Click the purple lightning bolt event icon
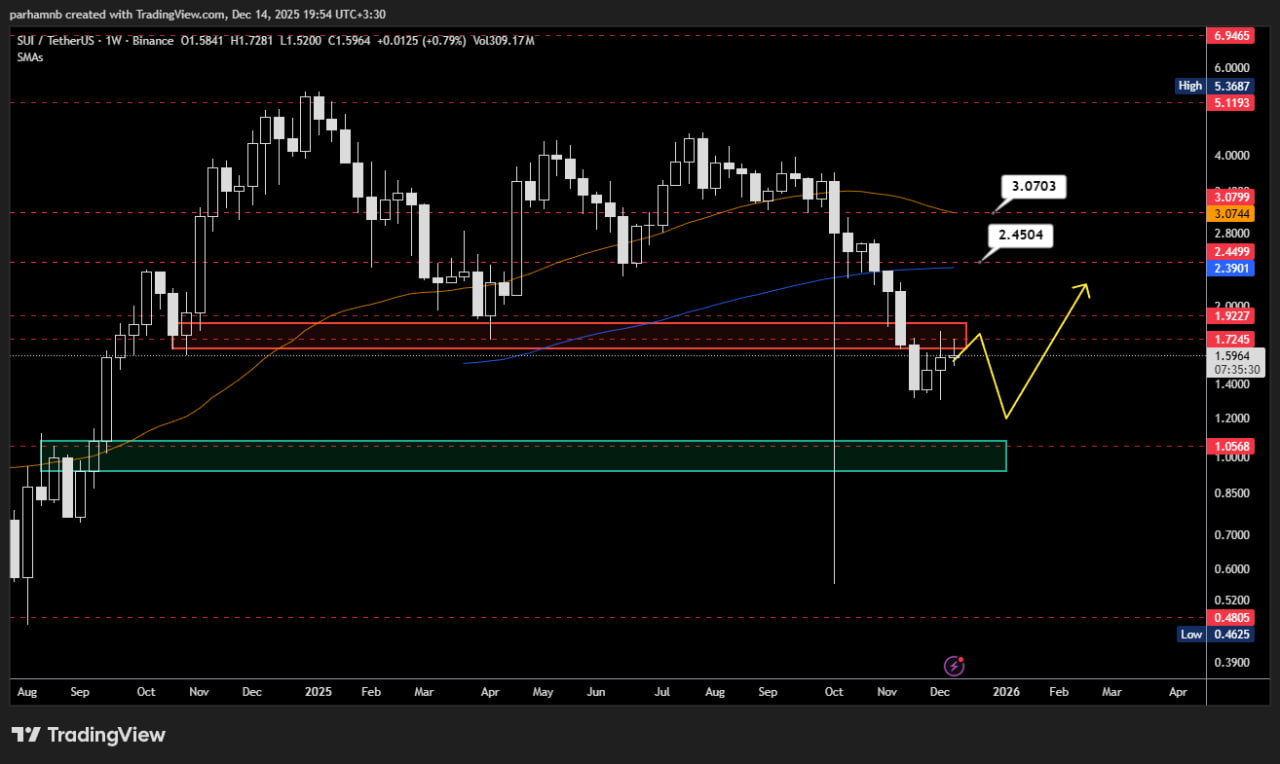This screenshot has width=1280, height=764. point(954,665)
